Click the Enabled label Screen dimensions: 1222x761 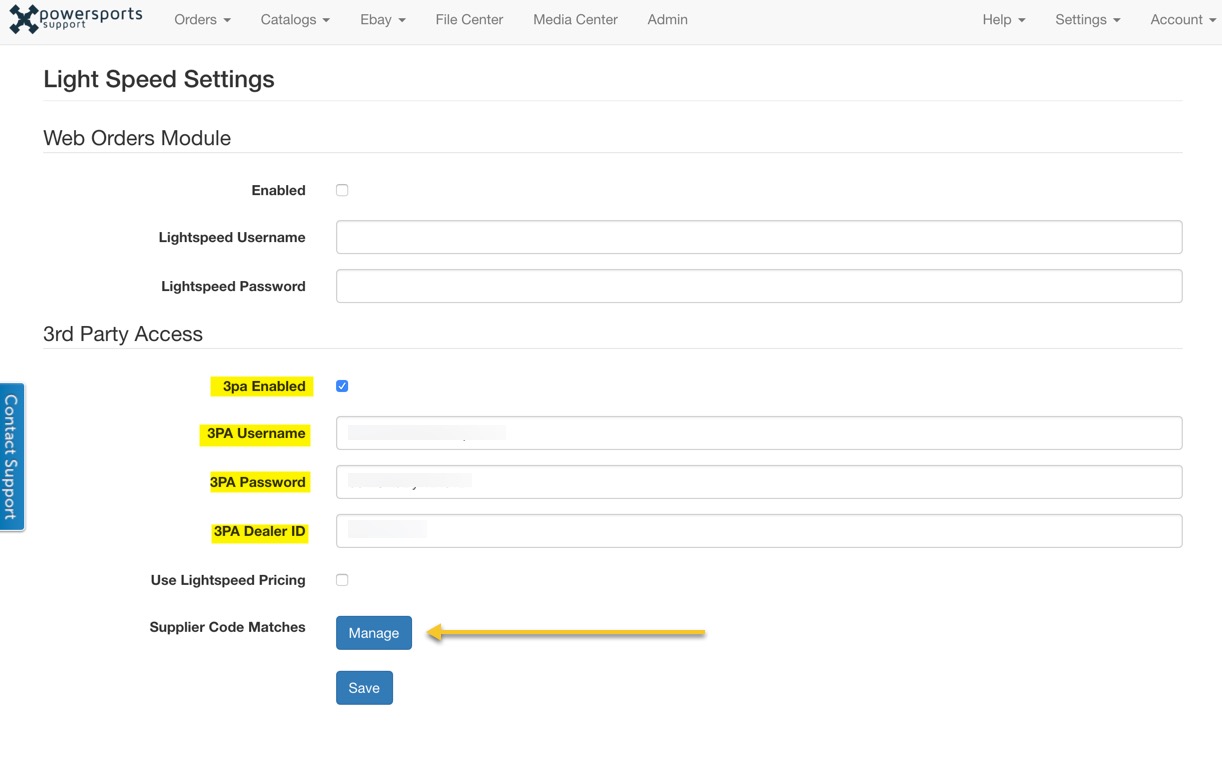click(278, 190)
